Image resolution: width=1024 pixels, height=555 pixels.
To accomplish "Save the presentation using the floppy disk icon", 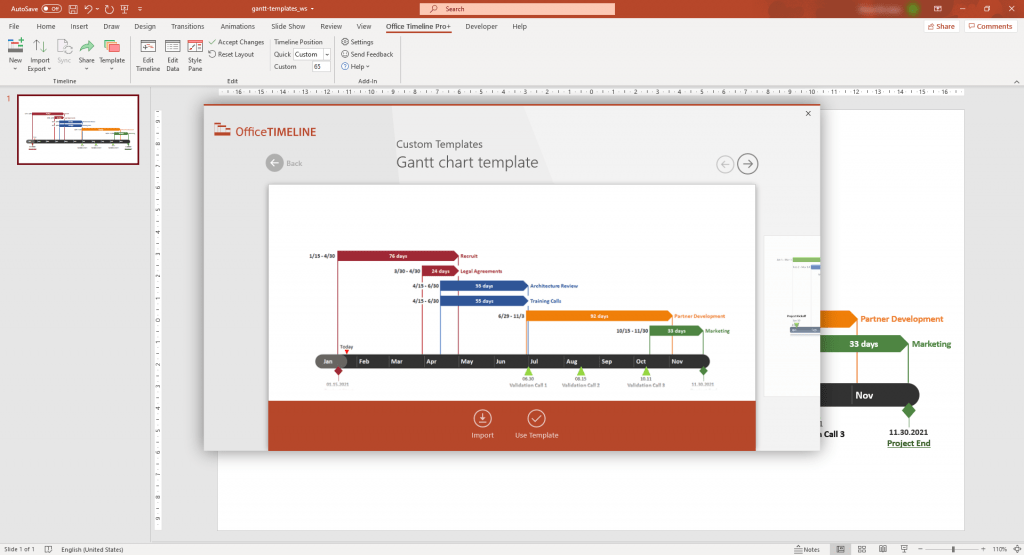I will (x=74, y=8).
